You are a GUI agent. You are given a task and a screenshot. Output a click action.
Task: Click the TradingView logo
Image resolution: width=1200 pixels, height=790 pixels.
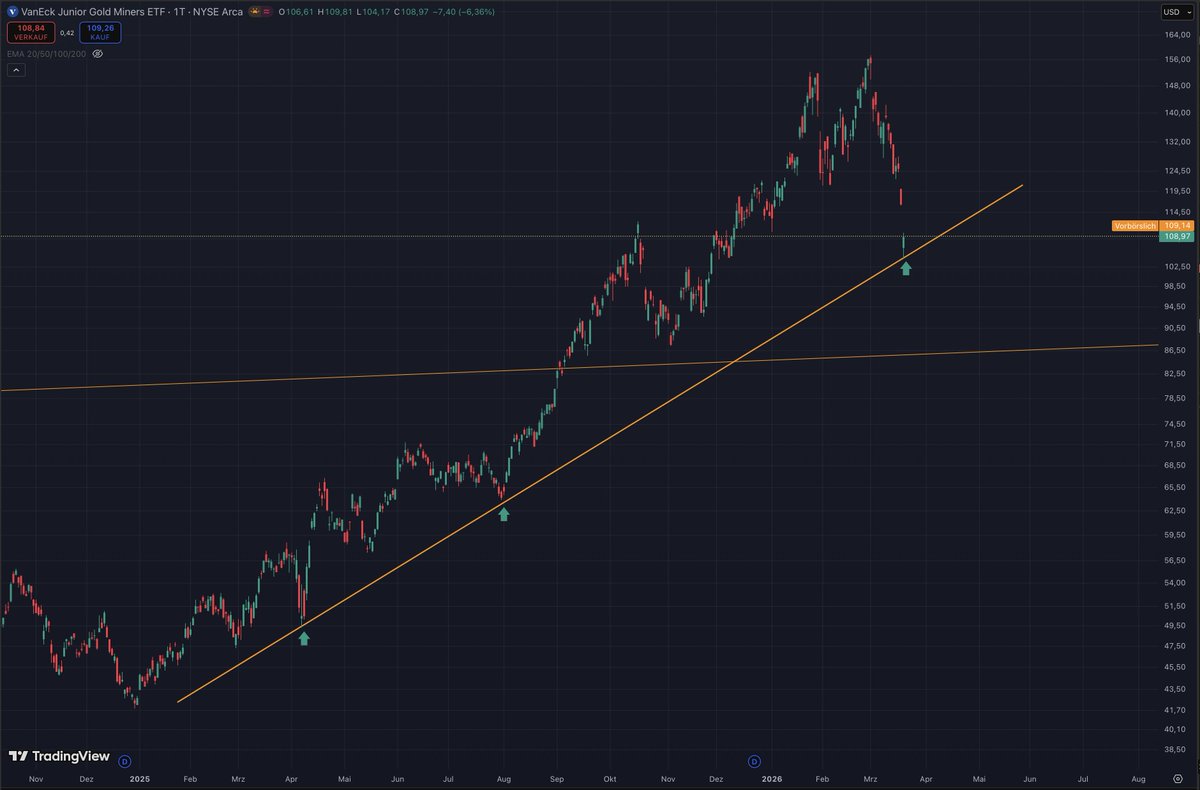pos(59,756)
